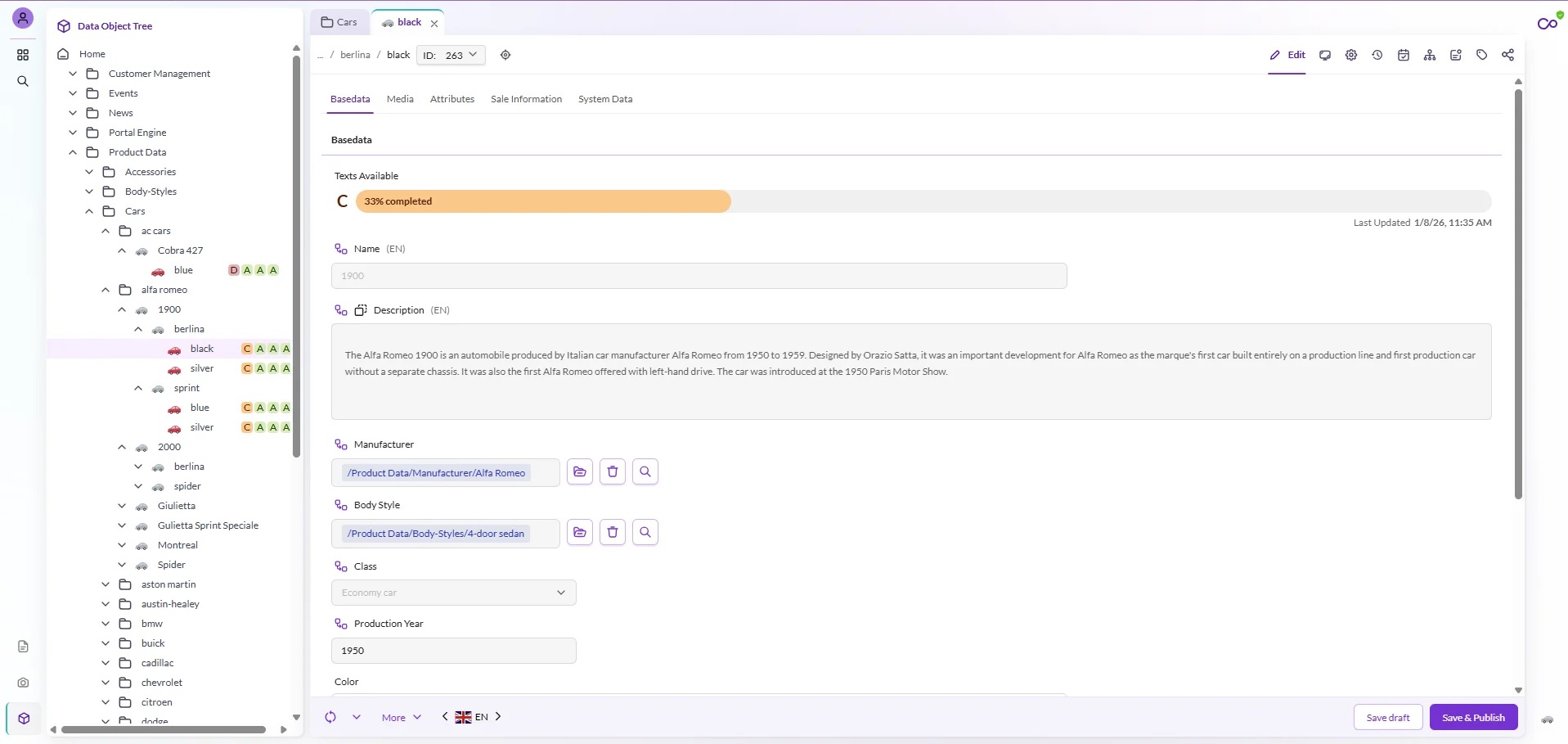
Task: Open folder for Manufacturer relation
Action: click(580, 471)
